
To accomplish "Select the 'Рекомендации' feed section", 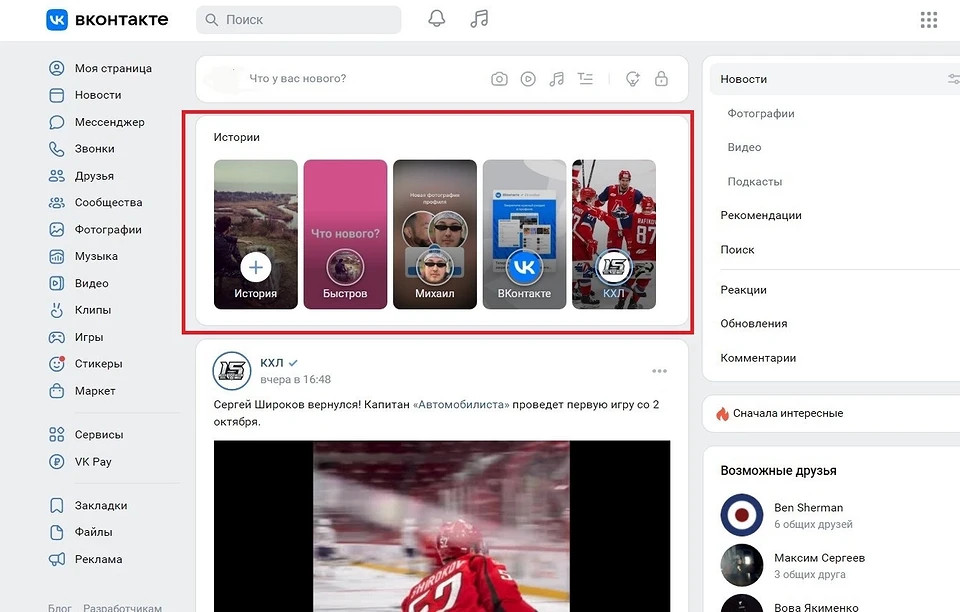I will (x=761, y=215).
